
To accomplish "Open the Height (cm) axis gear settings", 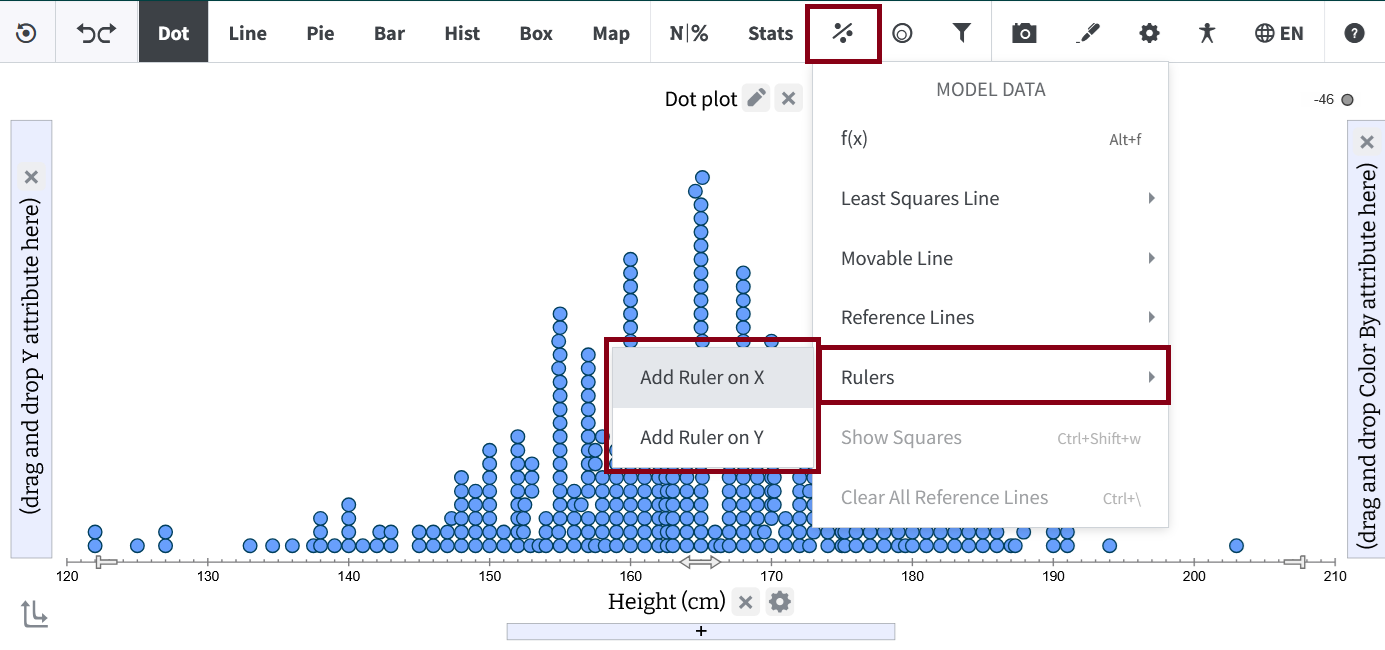I will [780, 602].
